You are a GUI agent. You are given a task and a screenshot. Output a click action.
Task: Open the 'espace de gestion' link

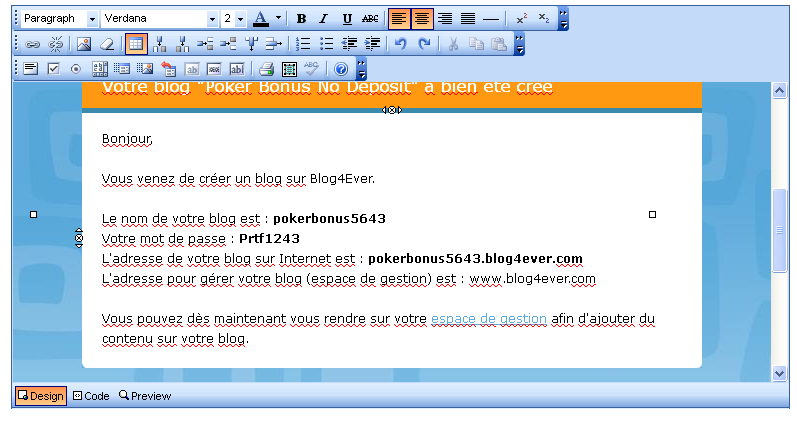(x=489, y=319)
